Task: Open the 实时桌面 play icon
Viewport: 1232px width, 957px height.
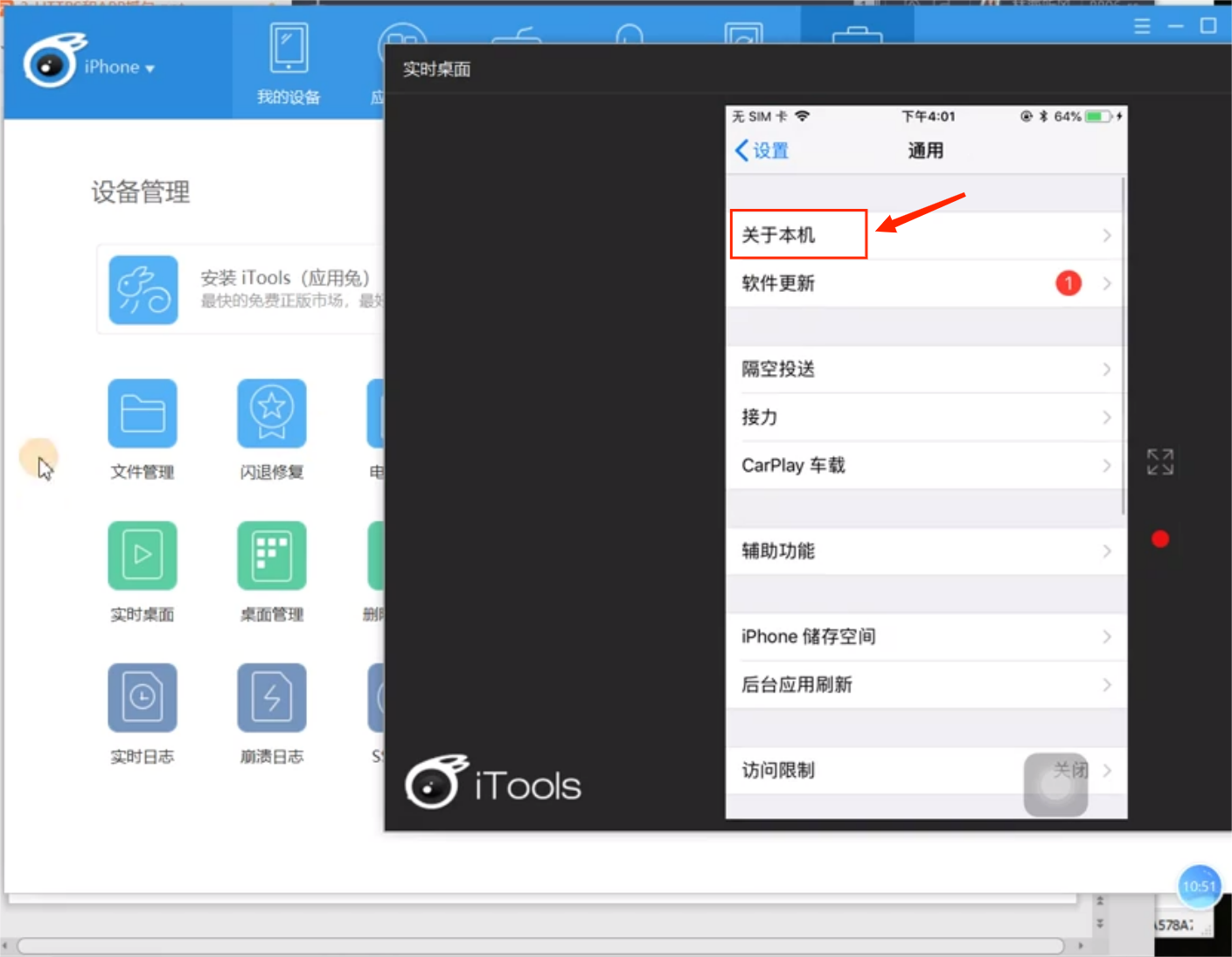Action: pyautogui.click(x=143, y=556)
